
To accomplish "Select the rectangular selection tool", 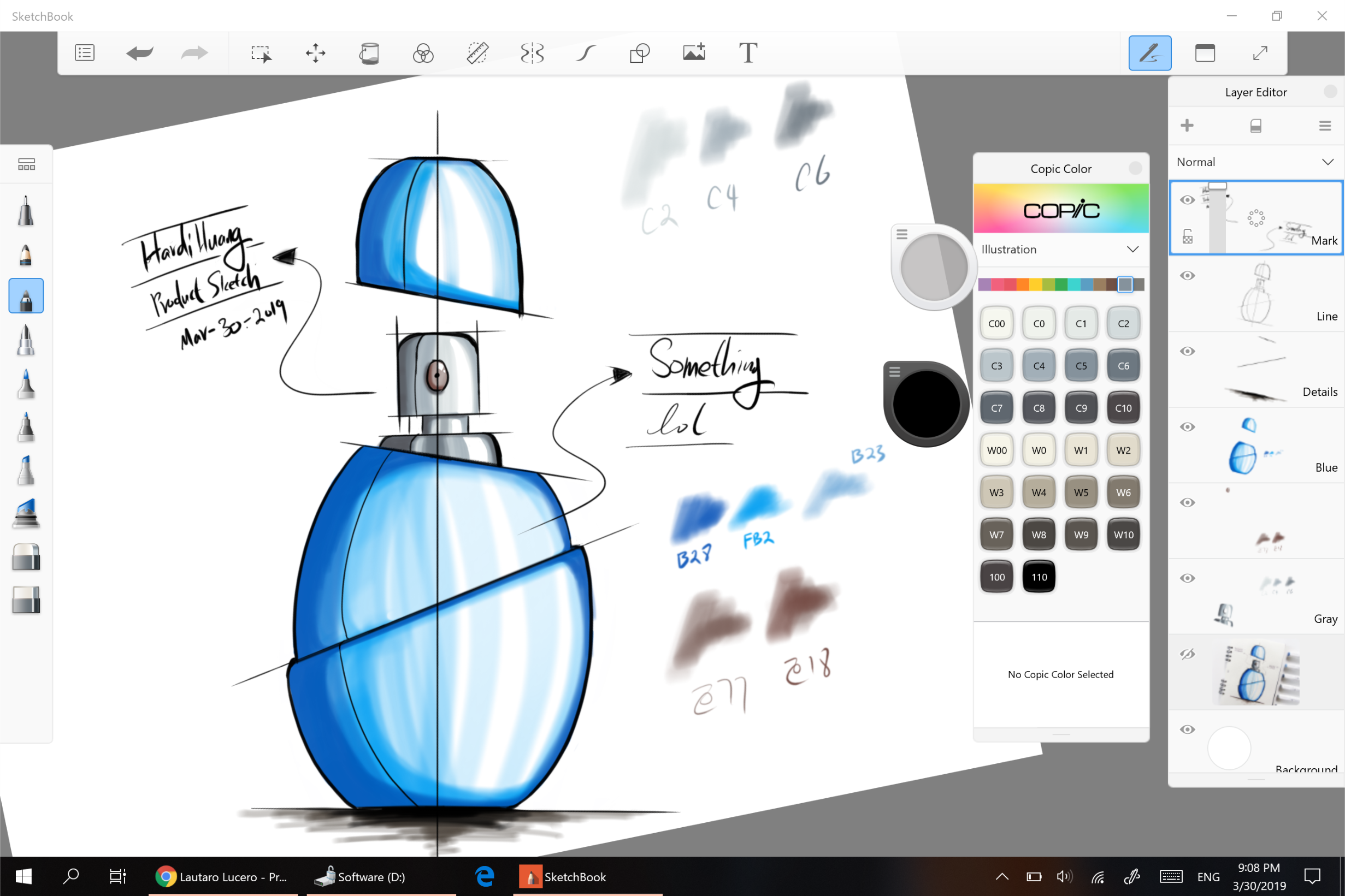I will [x=261, y=53].
